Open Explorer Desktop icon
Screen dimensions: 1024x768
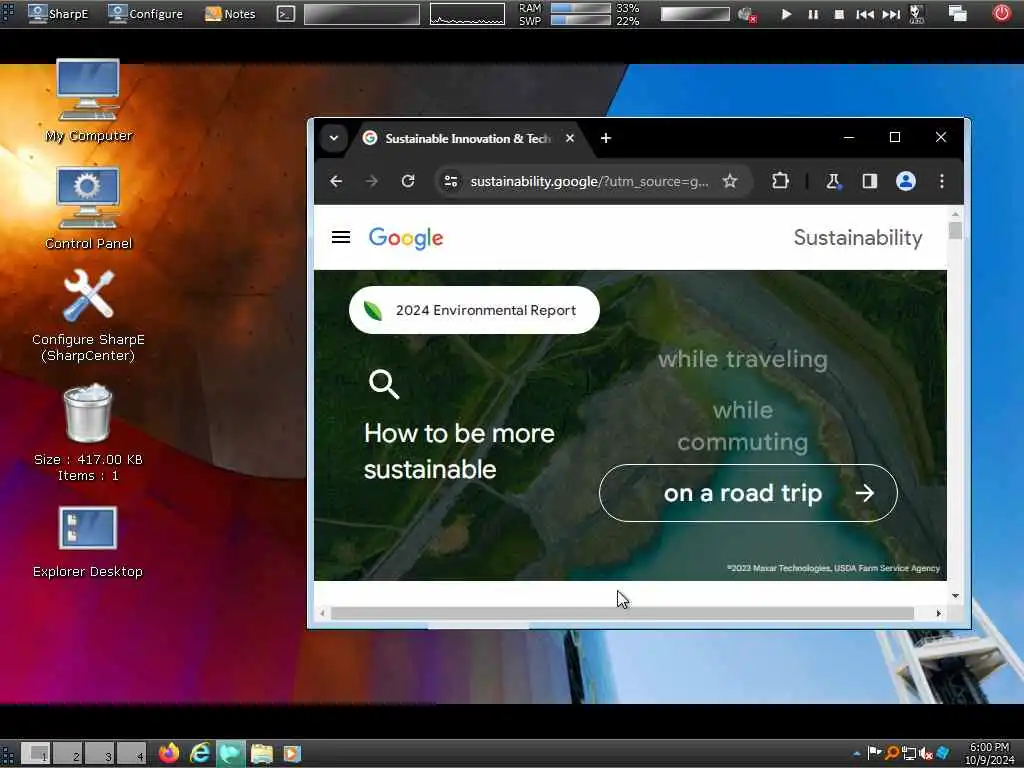88,542
